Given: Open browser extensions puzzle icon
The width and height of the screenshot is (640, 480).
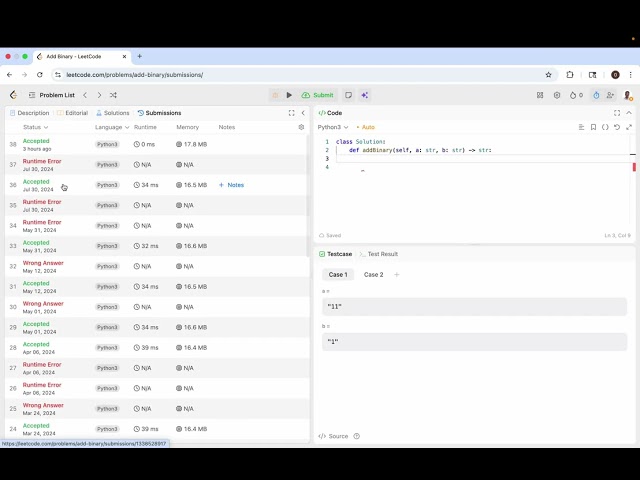Looking at the screenshot, I should [x=570, y=75].
